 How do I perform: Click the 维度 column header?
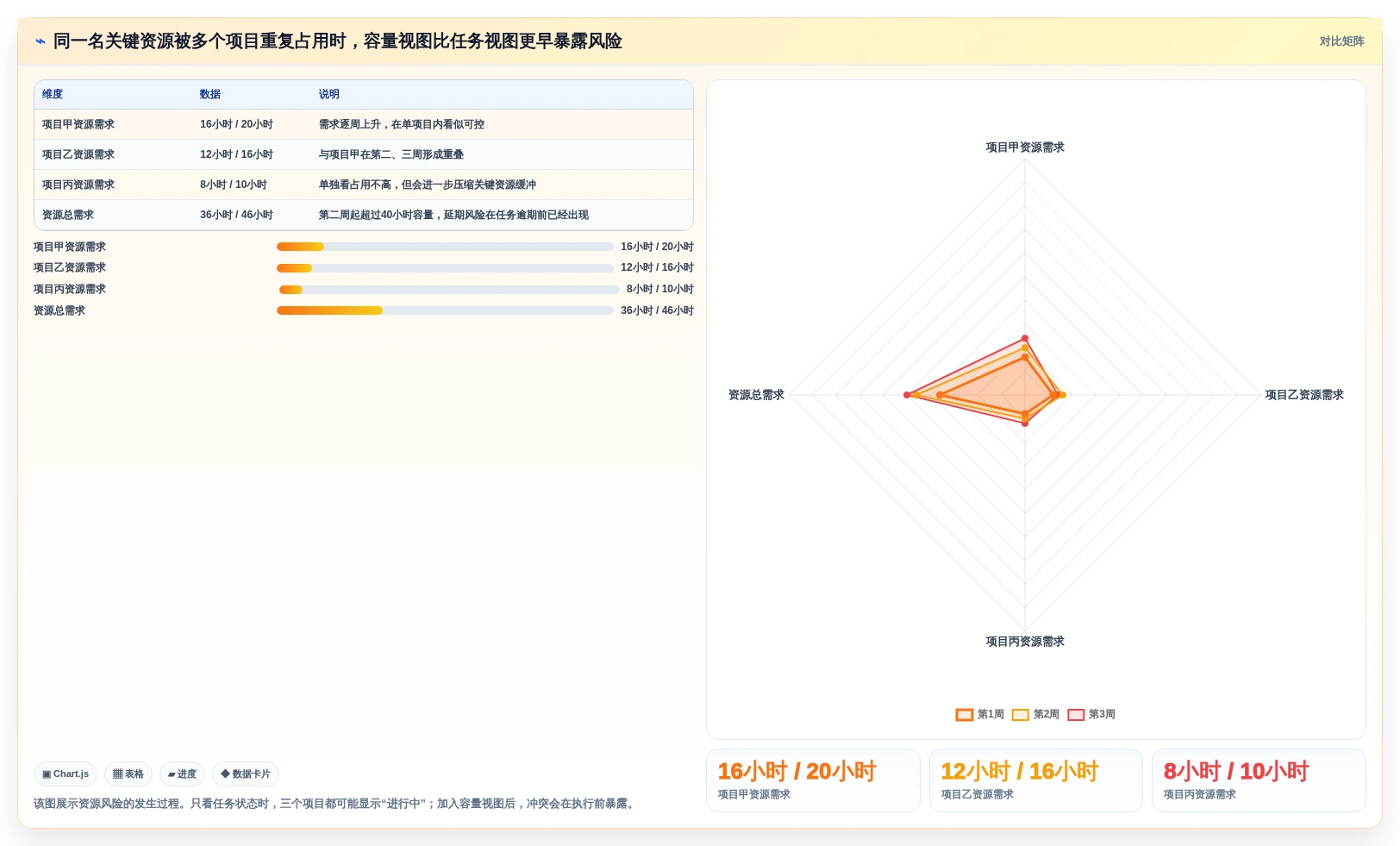[x=53, y=95]
